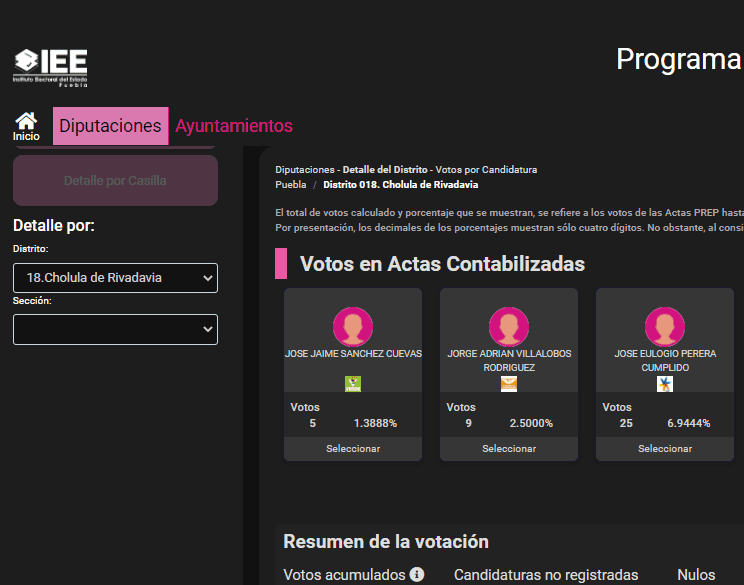Click the orange Movimiento Ciudadano logo

point(509,384)
